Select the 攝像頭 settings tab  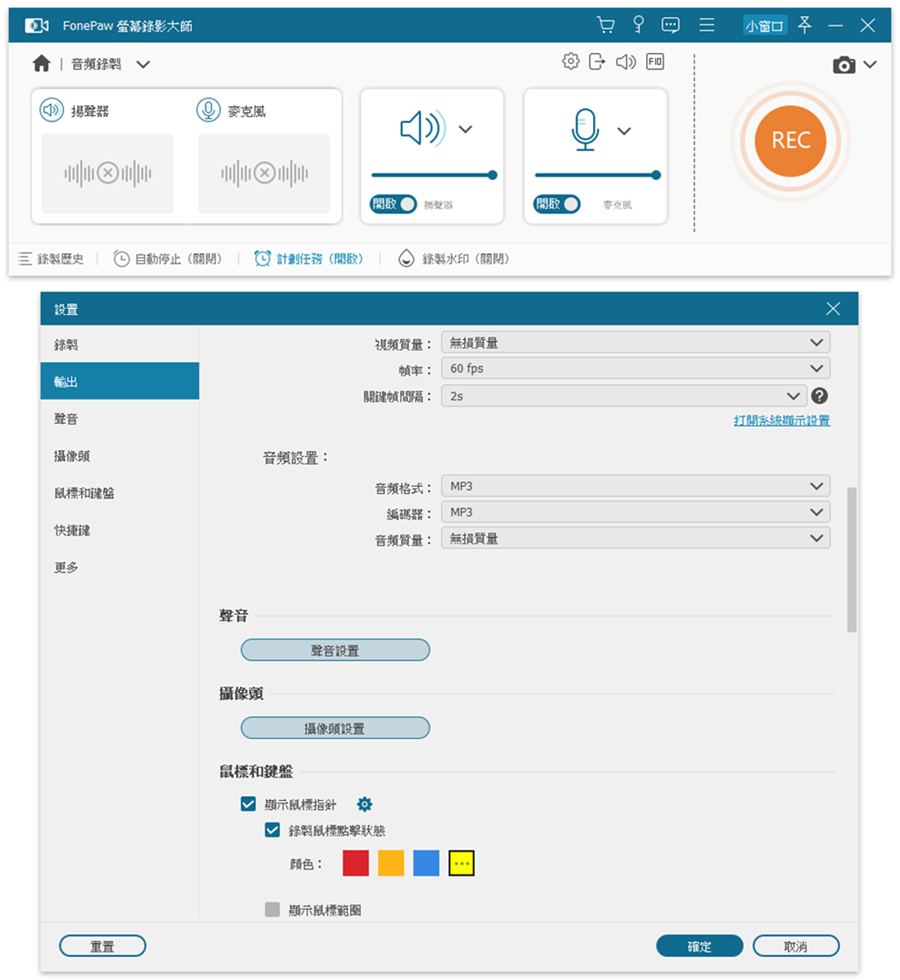(x=120, y=456)
